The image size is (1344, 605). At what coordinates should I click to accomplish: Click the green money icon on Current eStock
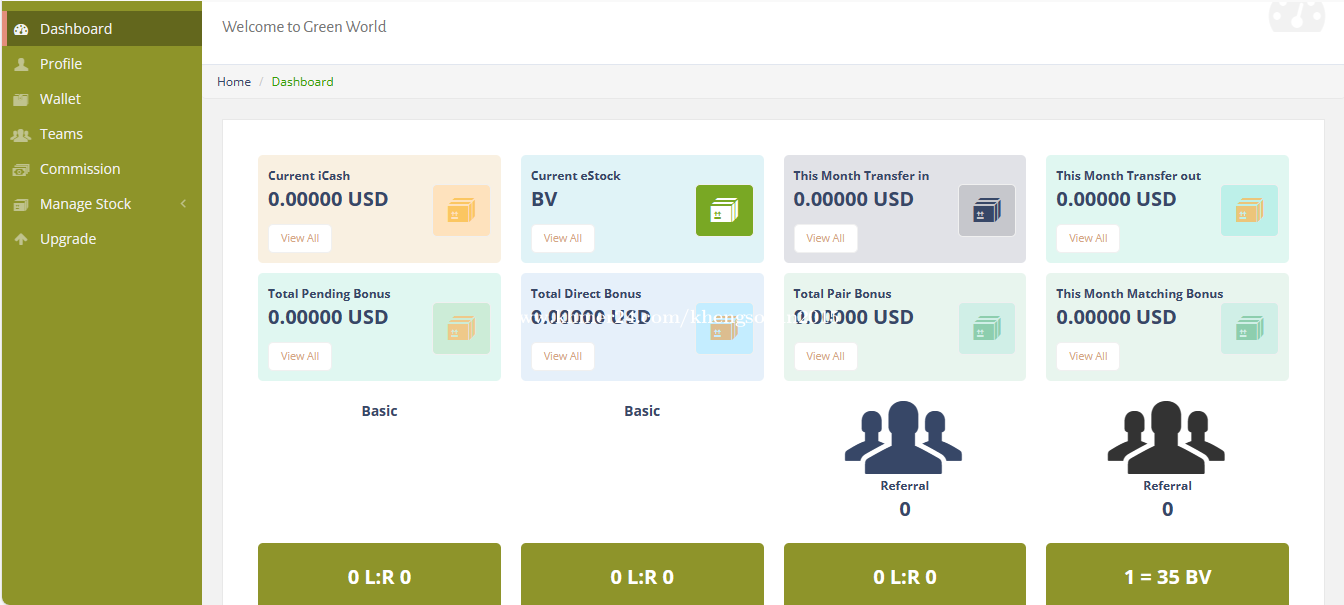724,210
